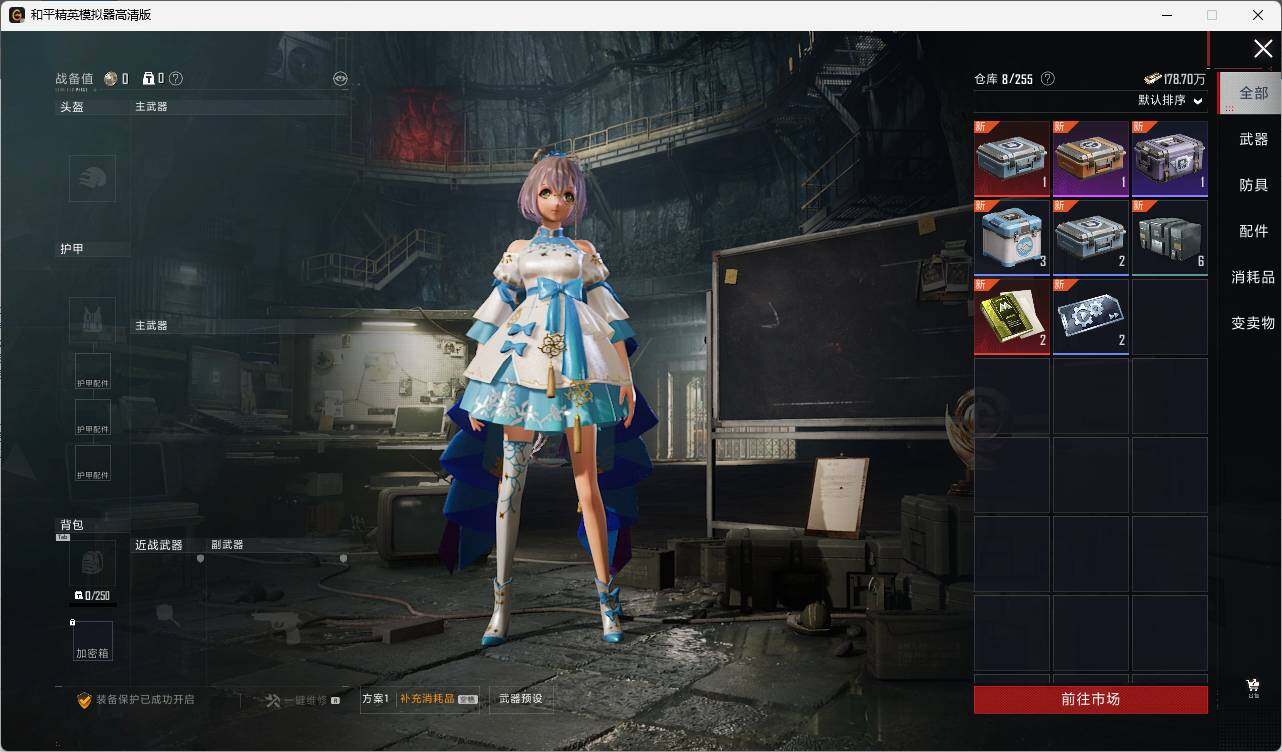The image size is (1282, 752).
Task: Select the golden book item
Action: (1012, 316)
